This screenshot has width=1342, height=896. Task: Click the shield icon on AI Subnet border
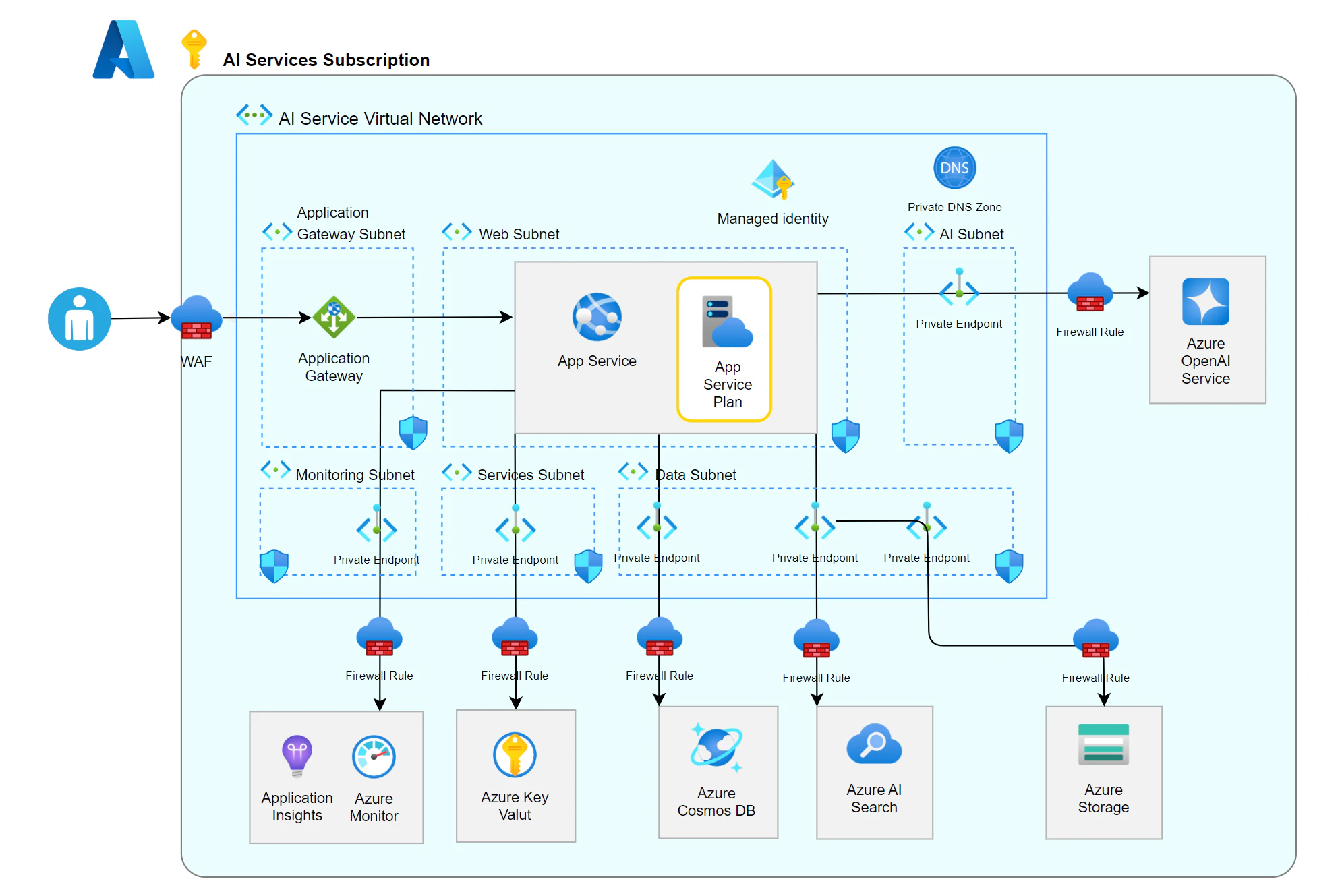(x=1009, y=436)
